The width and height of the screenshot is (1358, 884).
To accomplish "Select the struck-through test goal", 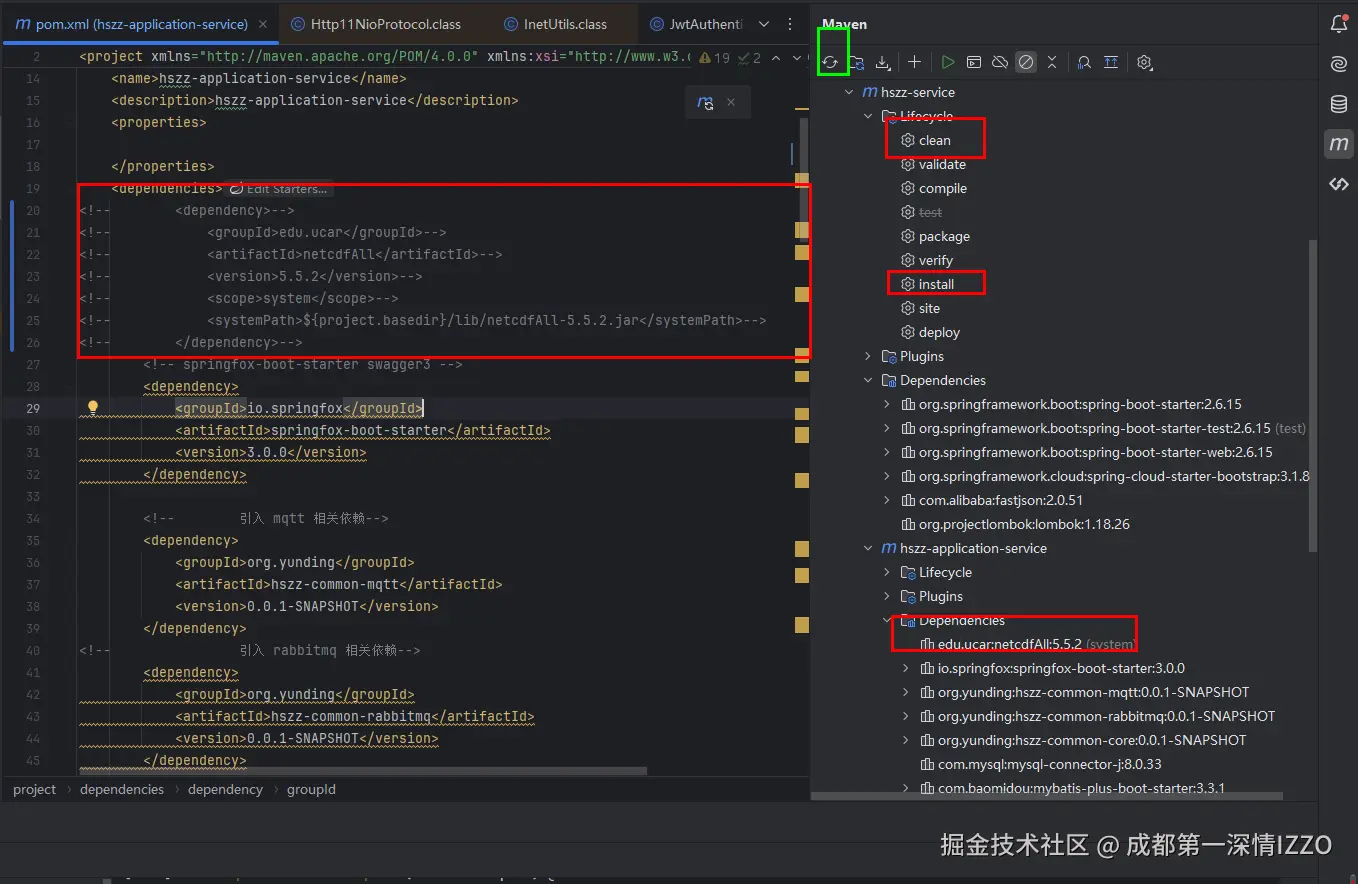I will [930, 212].
